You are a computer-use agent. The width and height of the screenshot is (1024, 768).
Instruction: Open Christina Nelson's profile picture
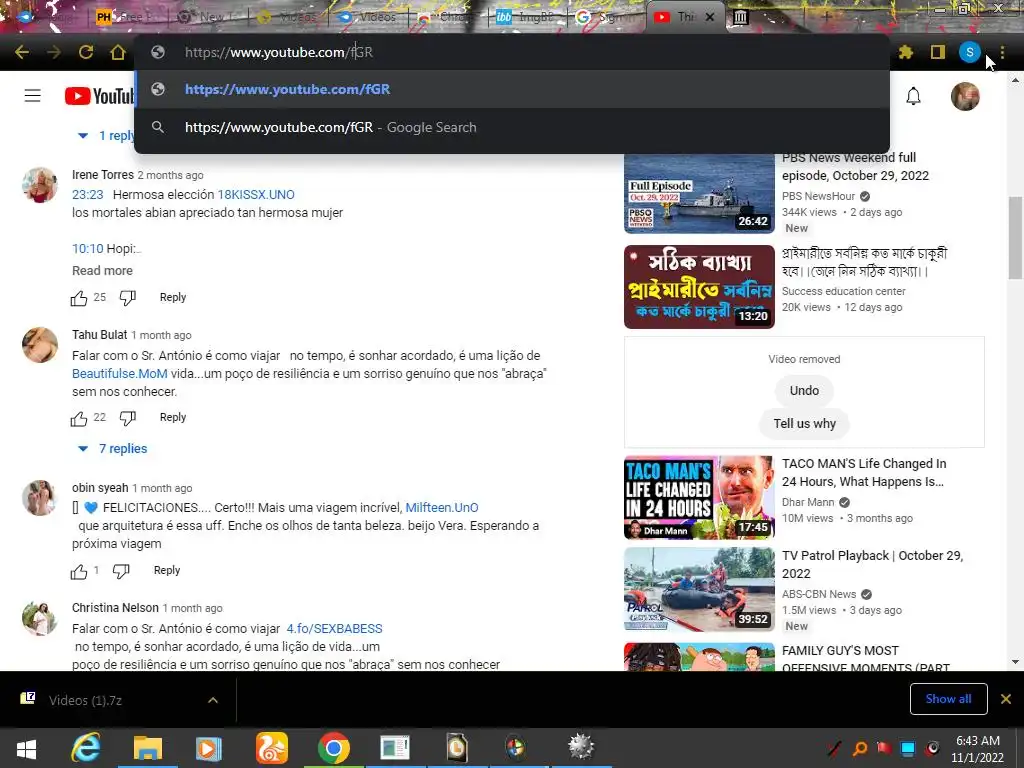(x=40, y=618)
